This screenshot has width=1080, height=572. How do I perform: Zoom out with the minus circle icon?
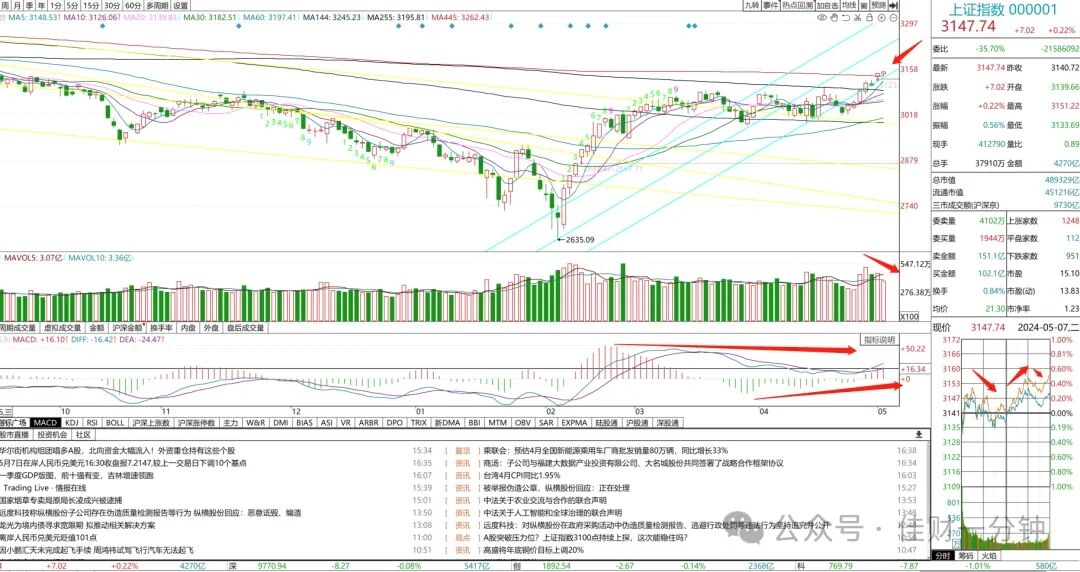(893, 18)
